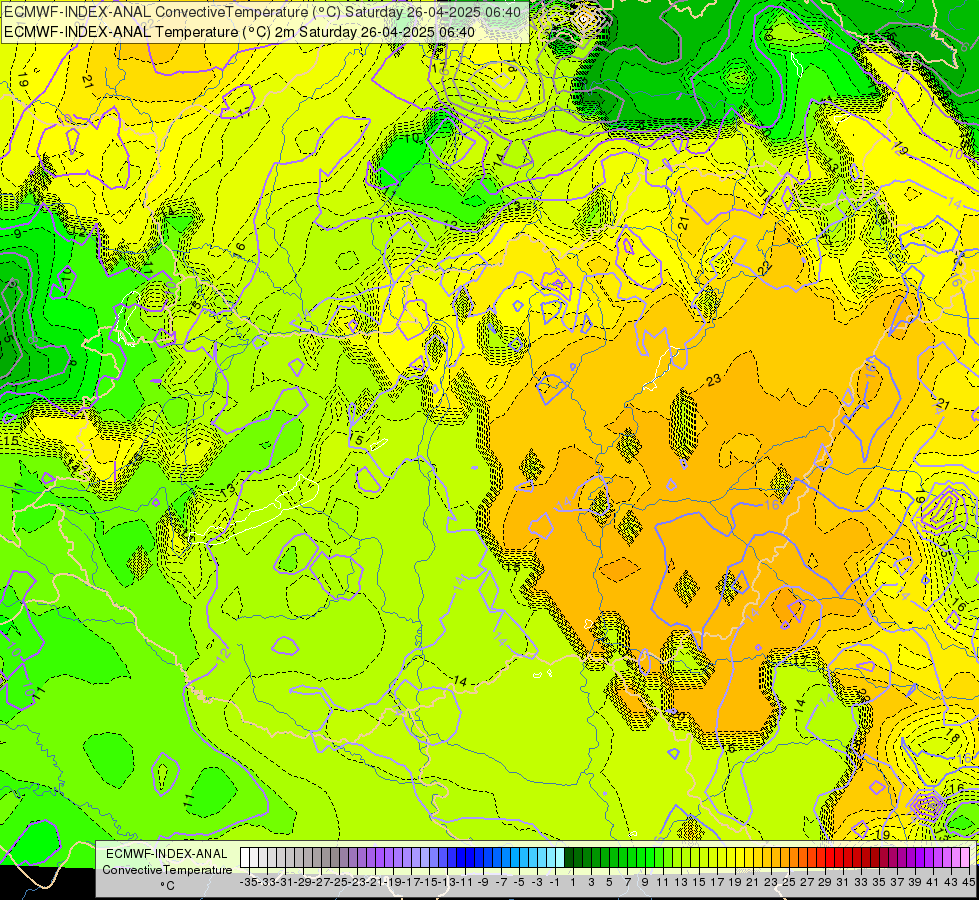Pick the darkest green swatch beside cyan
Viewport: 979px width, 900px height.
[569, 858]
